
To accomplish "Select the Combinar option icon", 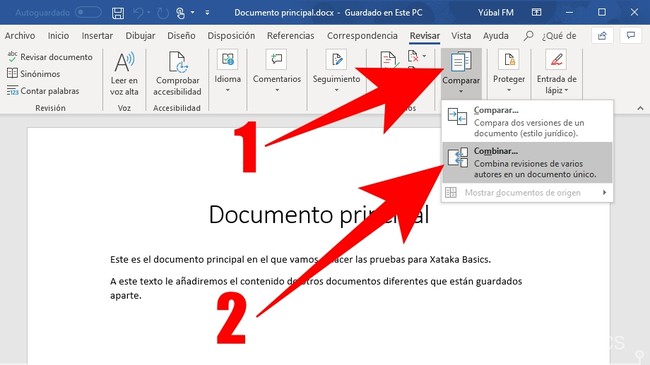I will [x=458, y=158].
